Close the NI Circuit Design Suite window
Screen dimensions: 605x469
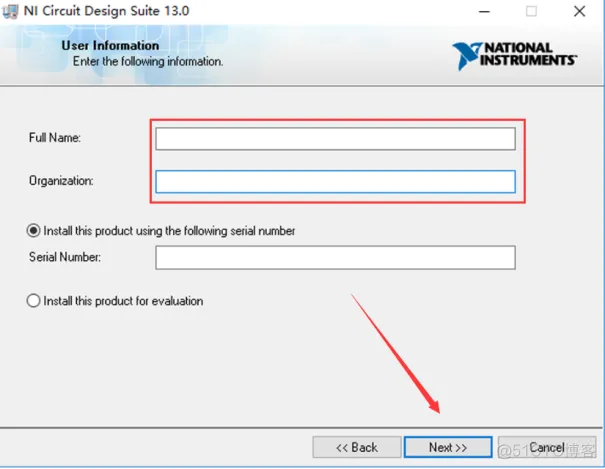point(579,12)
